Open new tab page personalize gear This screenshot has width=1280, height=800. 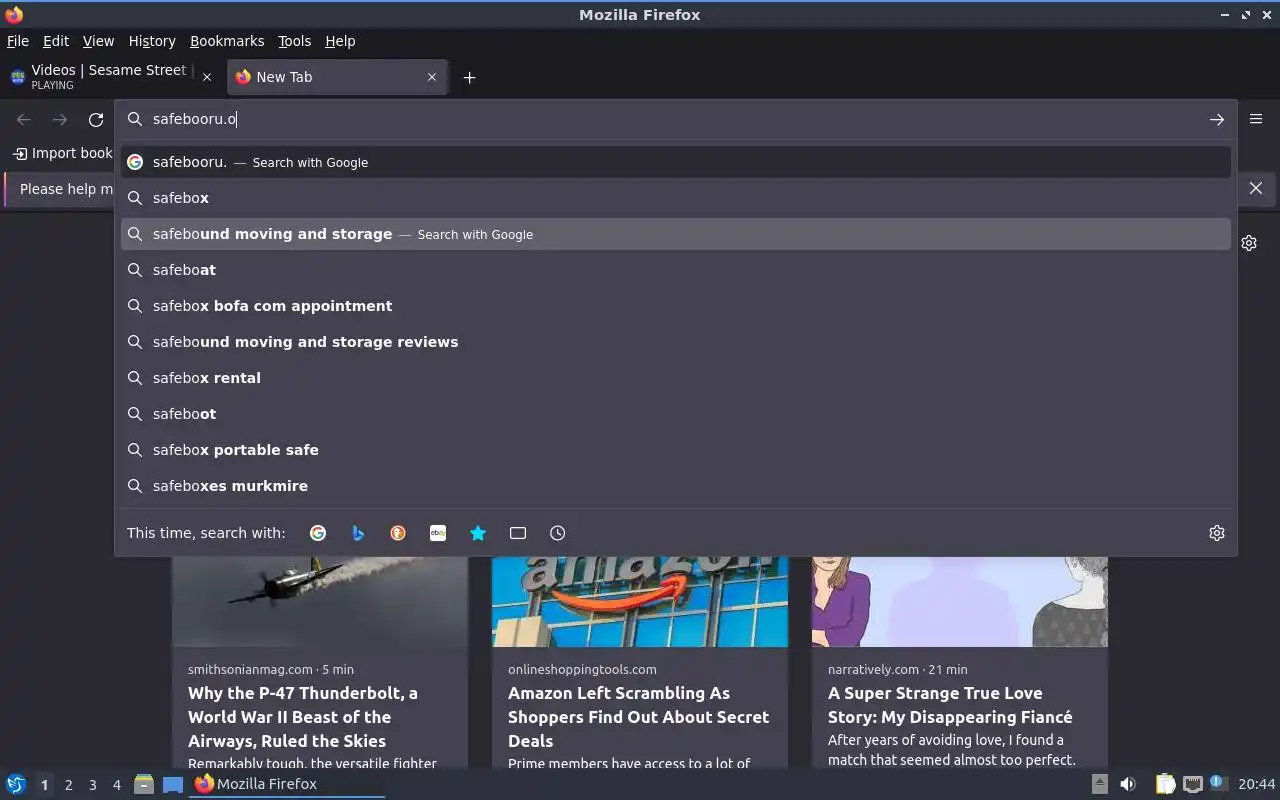pos(1249,243)
